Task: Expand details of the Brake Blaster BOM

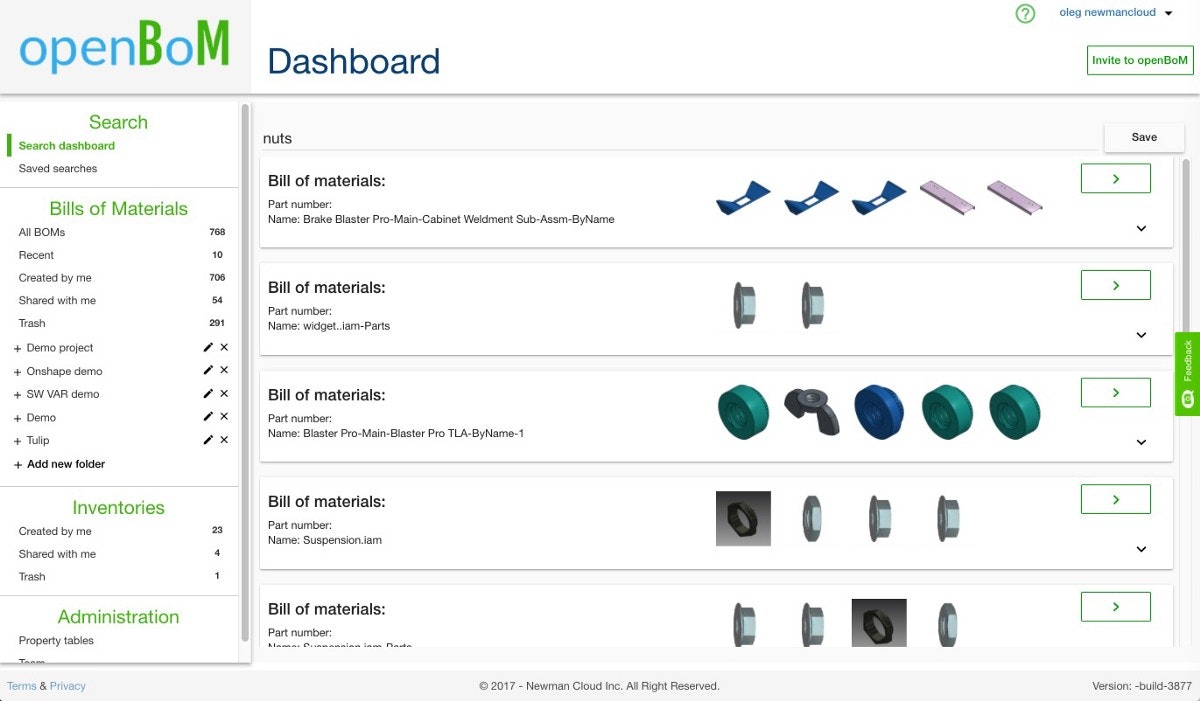Action: 1141,228
